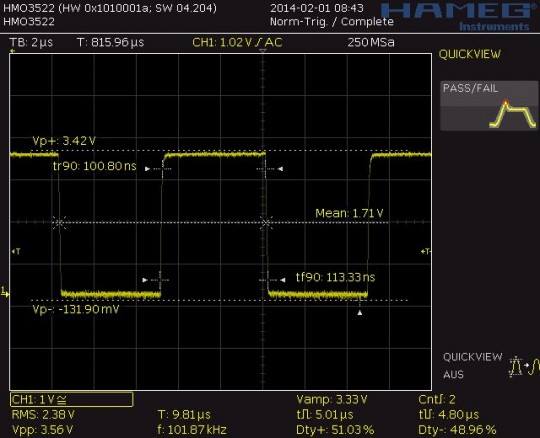Viewport: 540px width, 438px height.
Task: Click the Vp- -131.90 mV label
Action: (x=76, y=309)
